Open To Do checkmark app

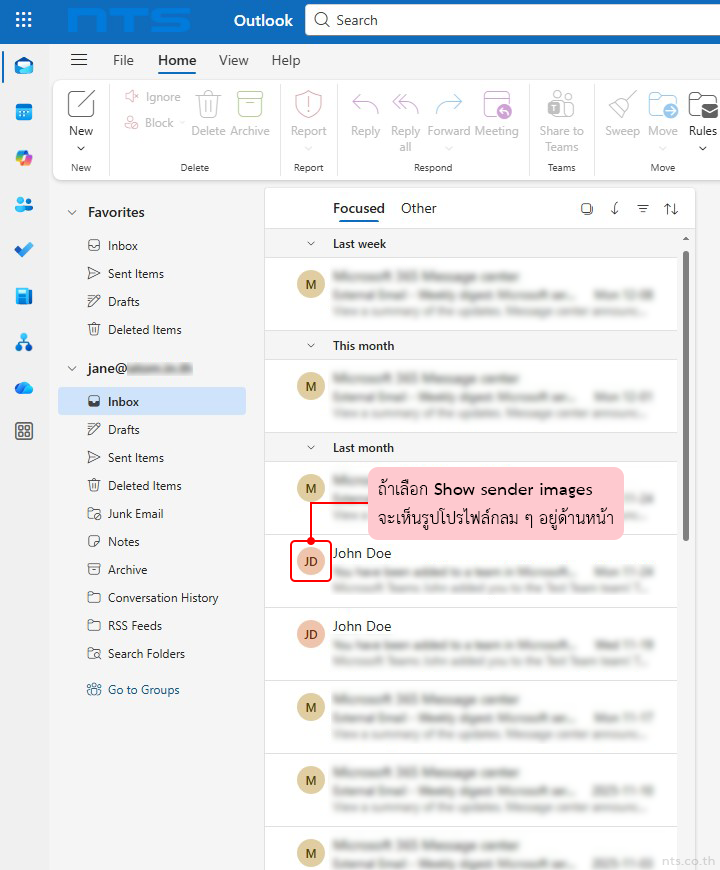[x=24, y=250]
